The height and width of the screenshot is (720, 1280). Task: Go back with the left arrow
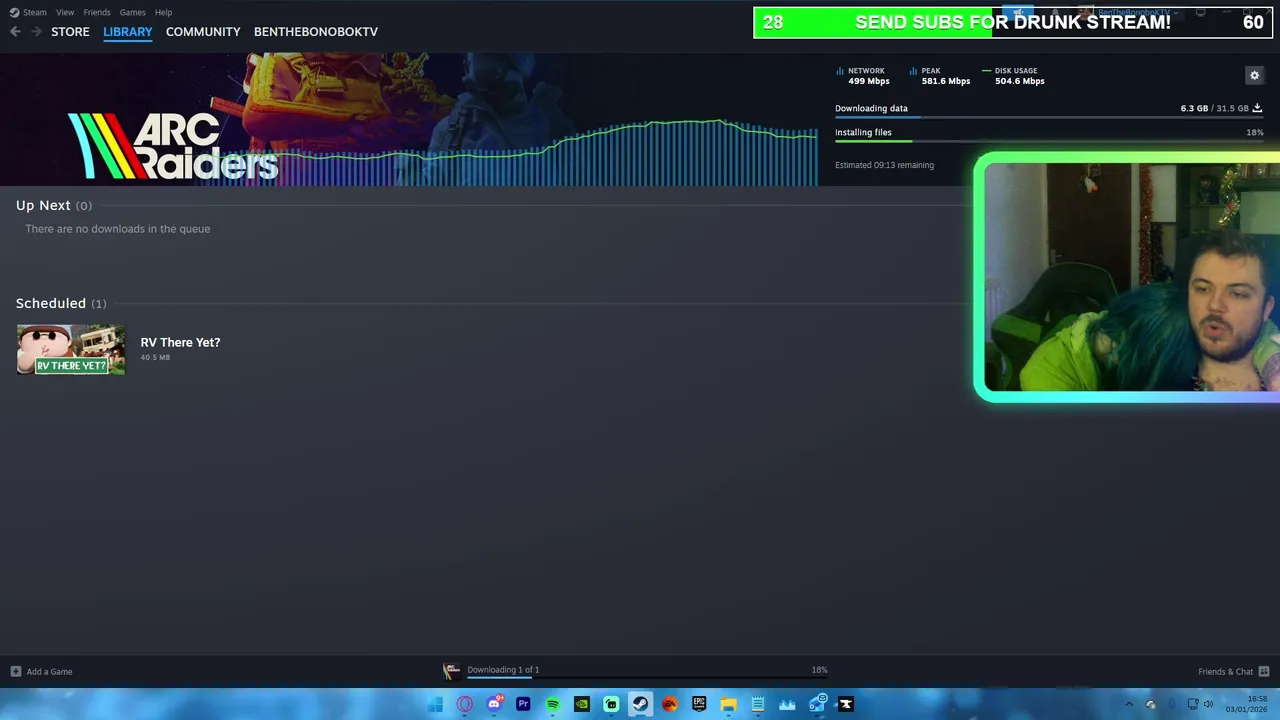click(x=15, y=32)
